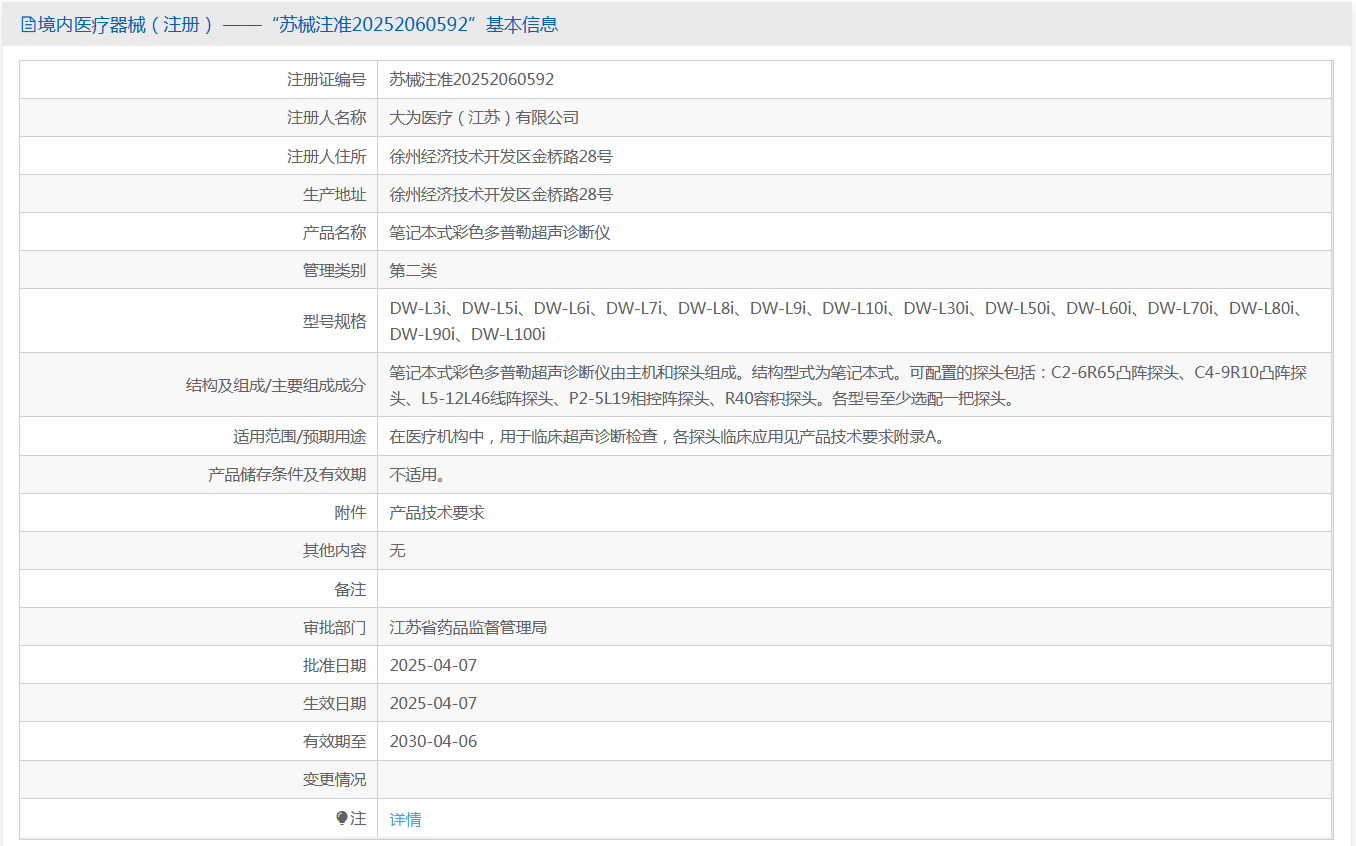1356x846 pixels.
Task: Click the 不适用。 value
Action: pyautogui.click(x=417, y=474)
